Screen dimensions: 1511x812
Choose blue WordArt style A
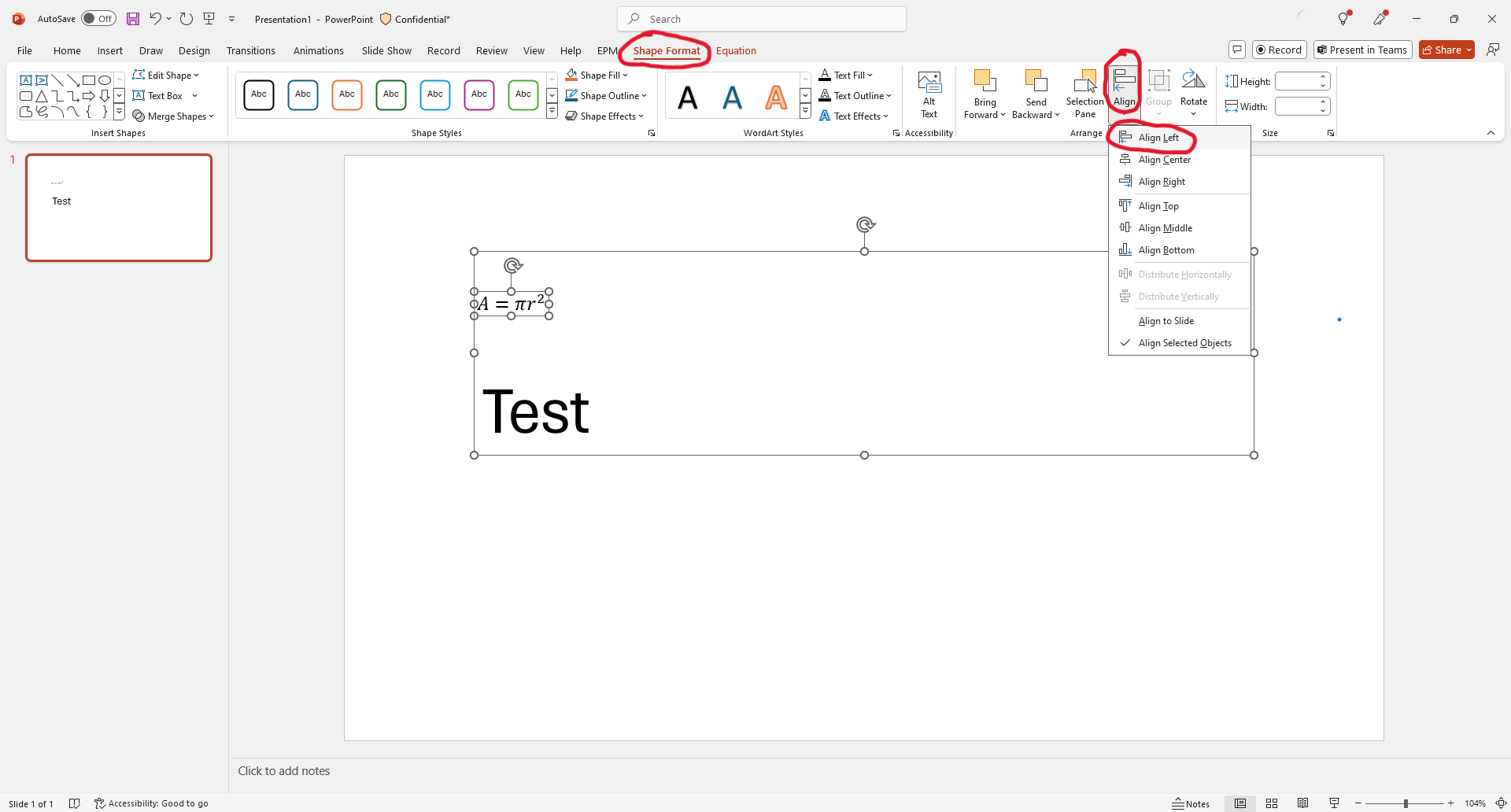pyautogui.click(x=732, y=98)
